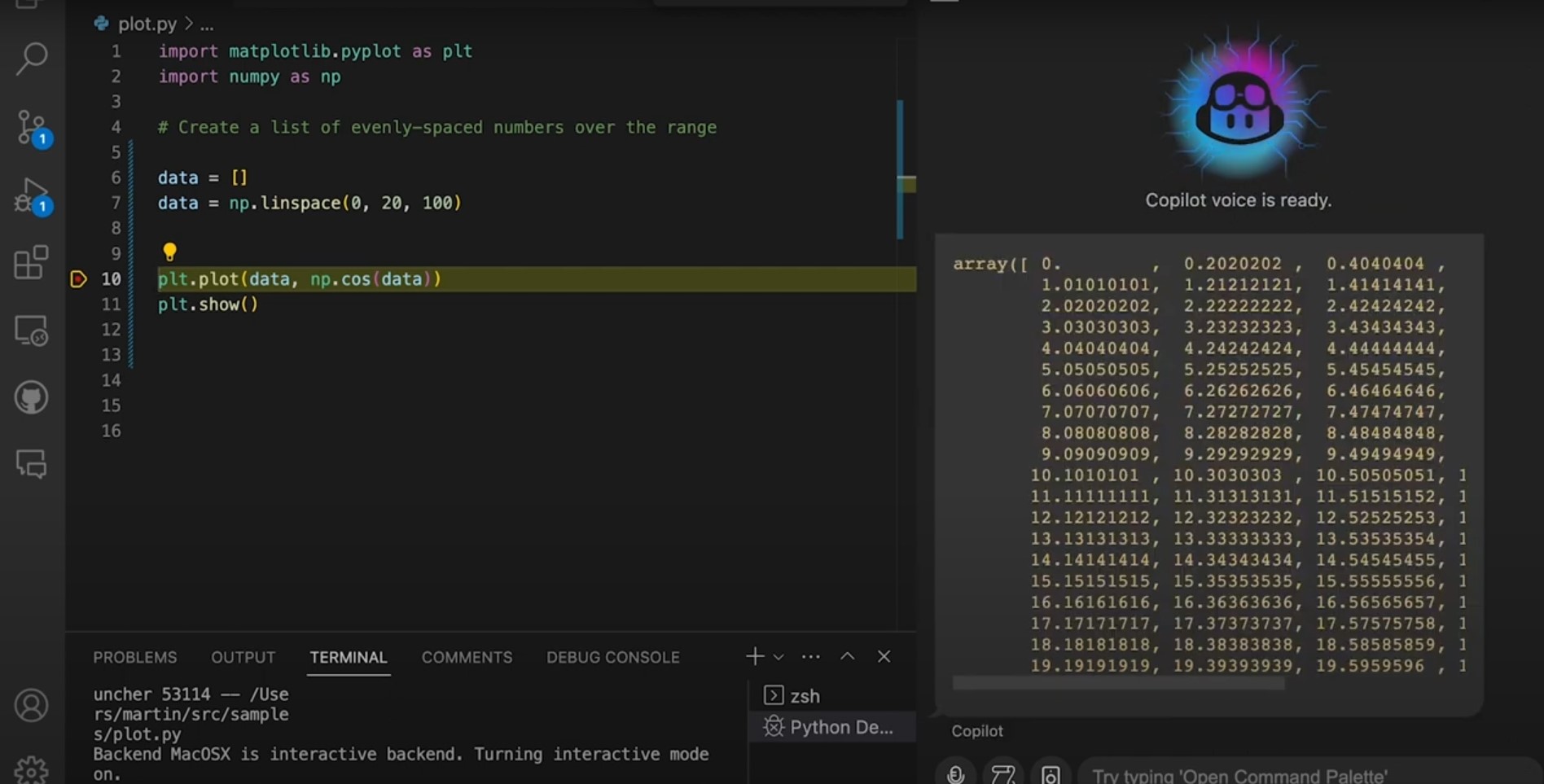Image resolution: width=1544 pixels, height=784 pixels.
Task: Open the GitHub view icon
Action: (32, 398)
